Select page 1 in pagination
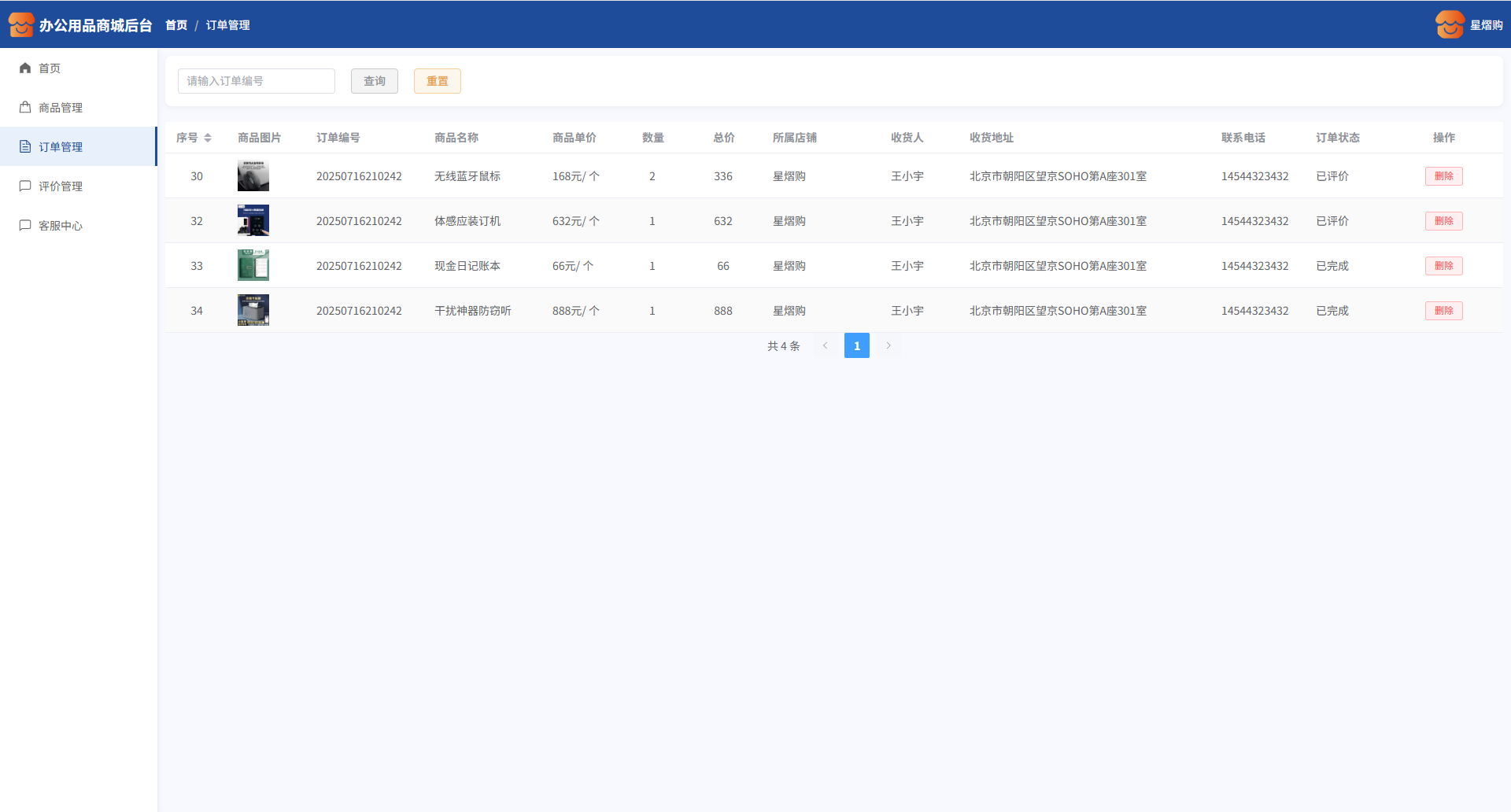 pyautogui.click(x=856, y=345)
